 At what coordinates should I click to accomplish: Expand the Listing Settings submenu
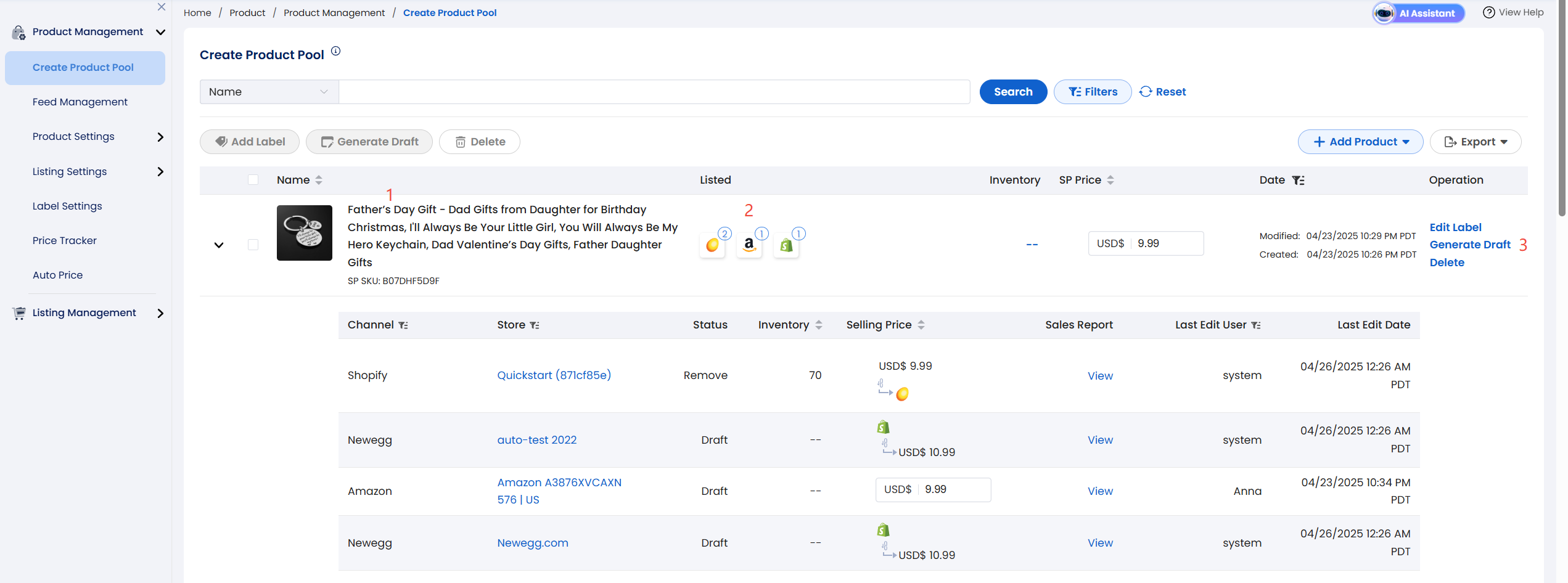pyautogui.click(x=160, y=171)
